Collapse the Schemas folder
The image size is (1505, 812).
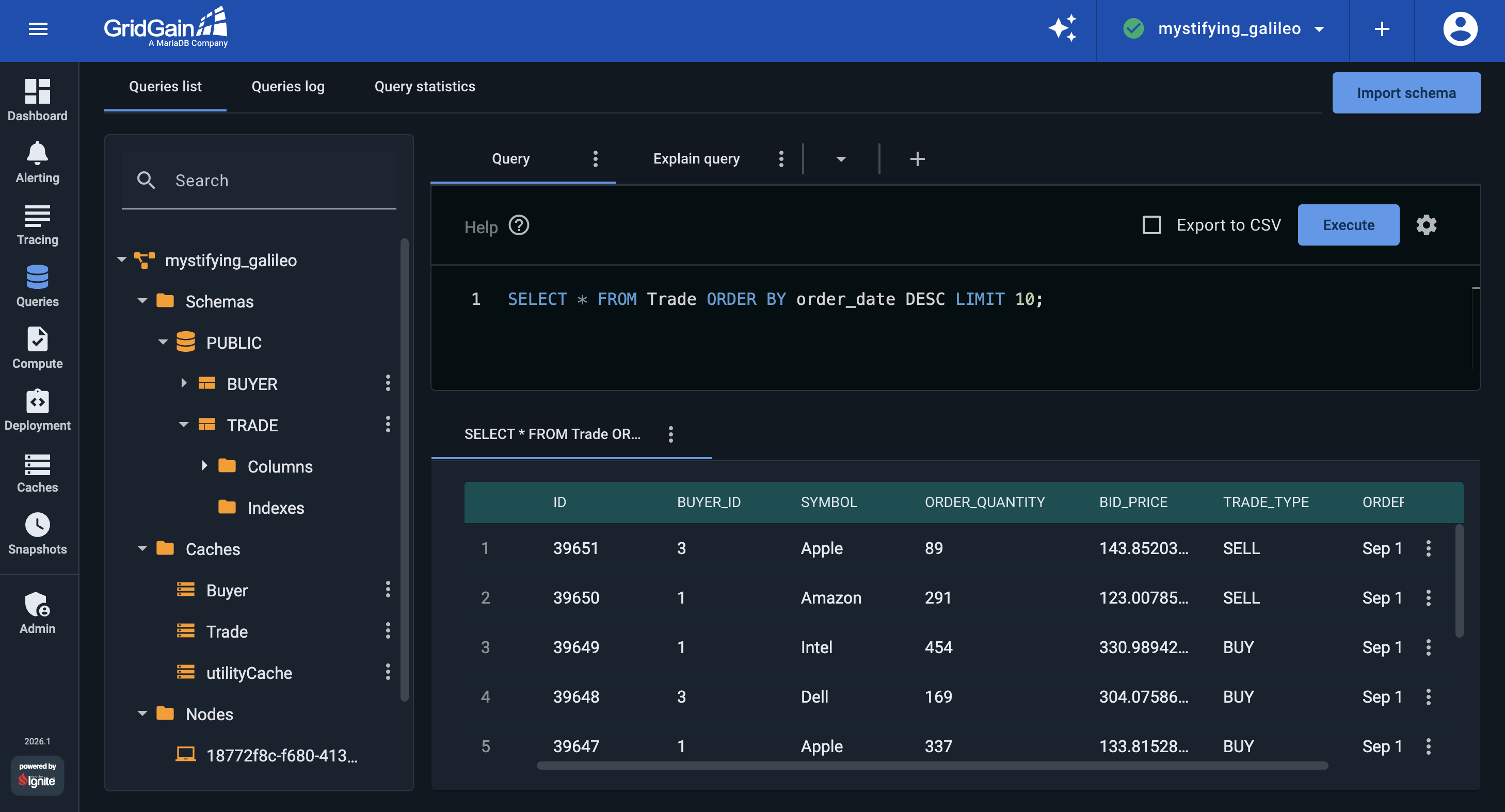tap(142, 301)
